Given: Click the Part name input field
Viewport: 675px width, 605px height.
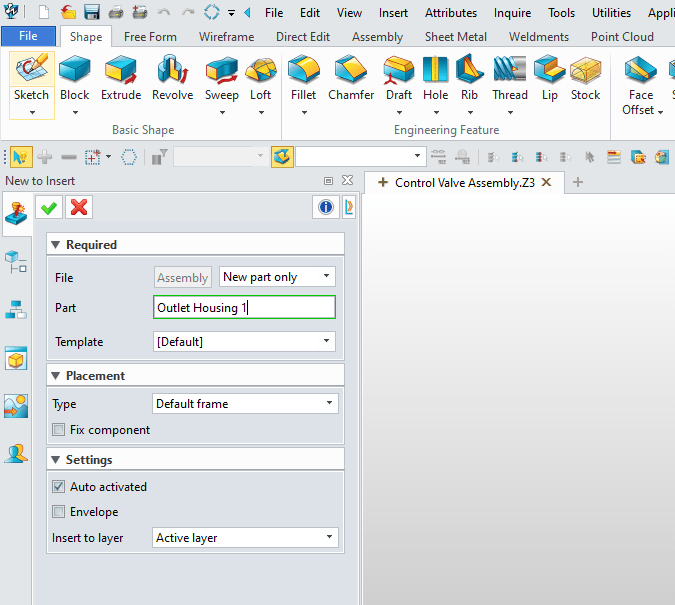Looking at the screenshot, I should tap(245, 308).
